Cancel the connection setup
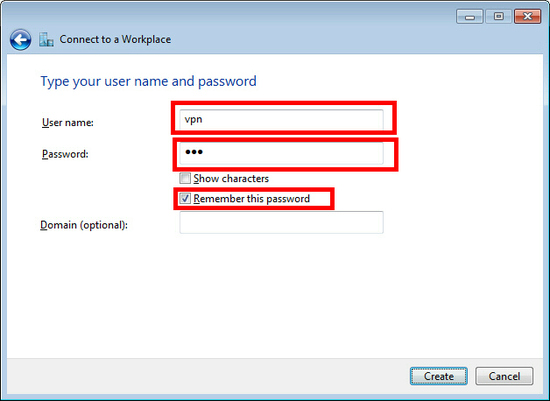Viewport: 550px width, 401px height. click(x=504, y=376)
